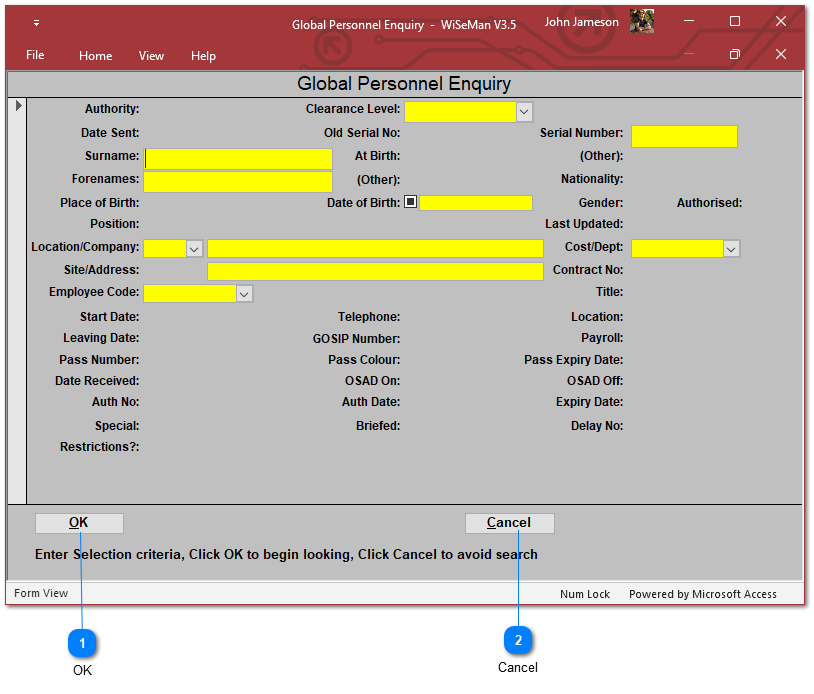This screenshot has width=814, height=694.
Task: Expand the Cost/Dept dropdown list
Action: pyautogui.click(x=731, y=249)
